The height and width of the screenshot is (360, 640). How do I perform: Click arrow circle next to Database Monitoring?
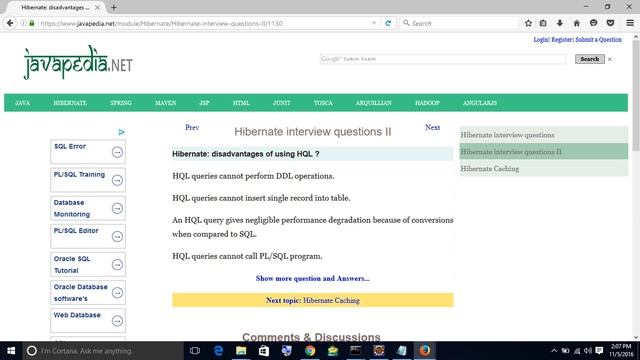117,209
